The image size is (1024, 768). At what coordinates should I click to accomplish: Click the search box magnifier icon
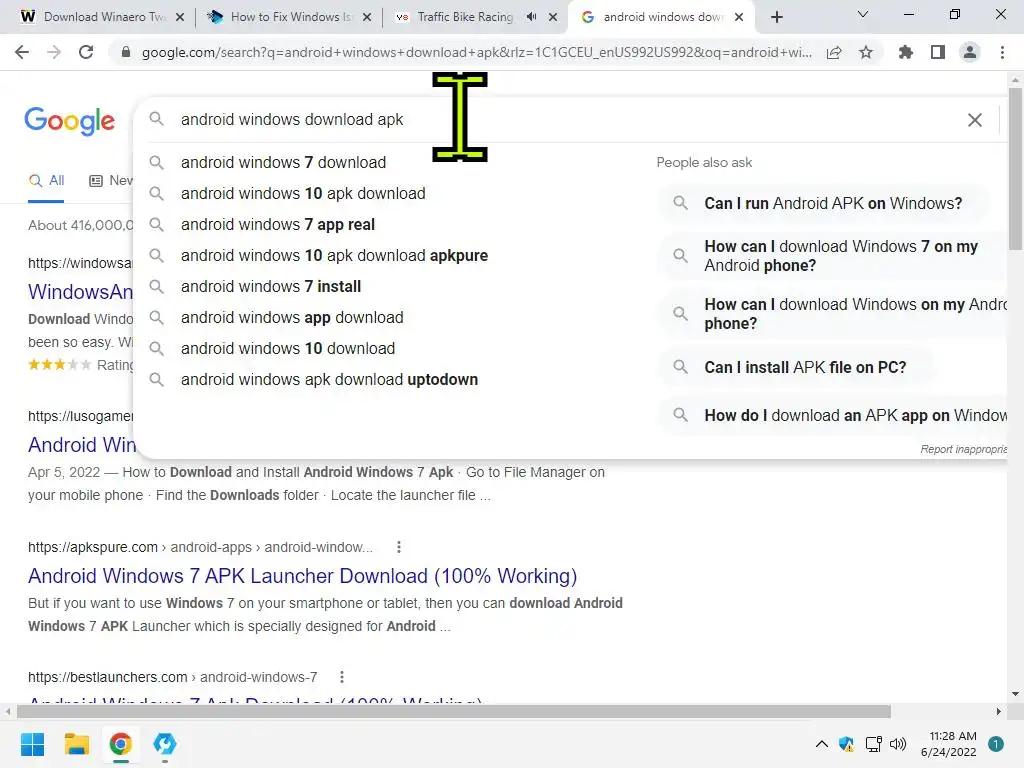click(156, 119)
